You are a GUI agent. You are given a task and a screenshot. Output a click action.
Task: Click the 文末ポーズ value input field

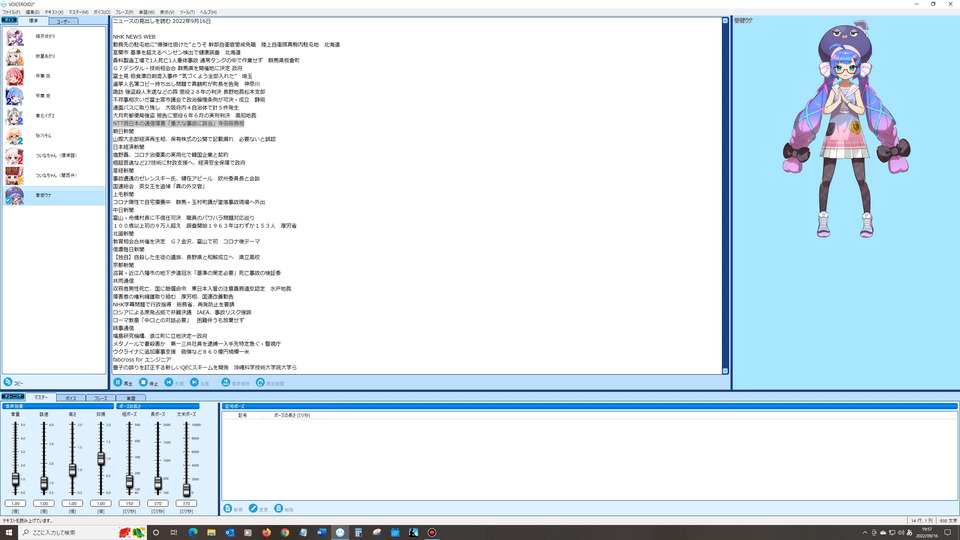pos(186,503)
